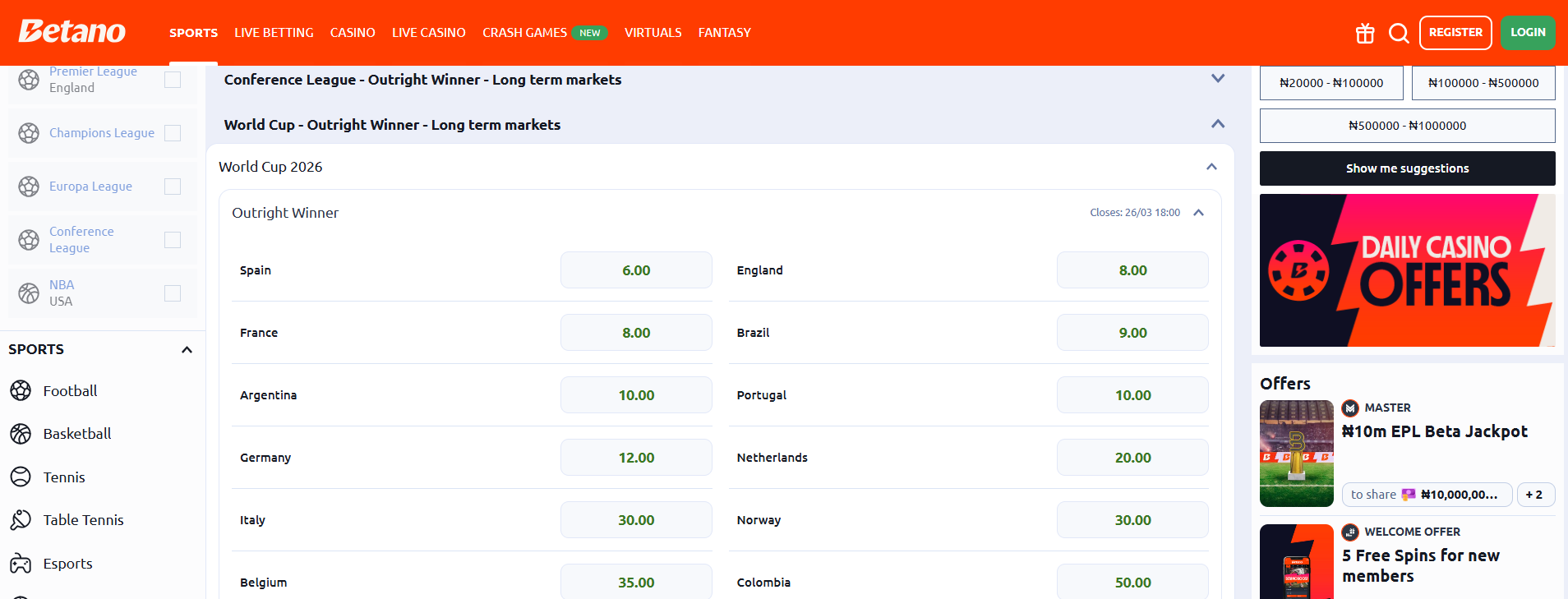Pick Netherlands odds 20.00
The height and width of the screenshot is (599, 1568).
(1132, 458)
